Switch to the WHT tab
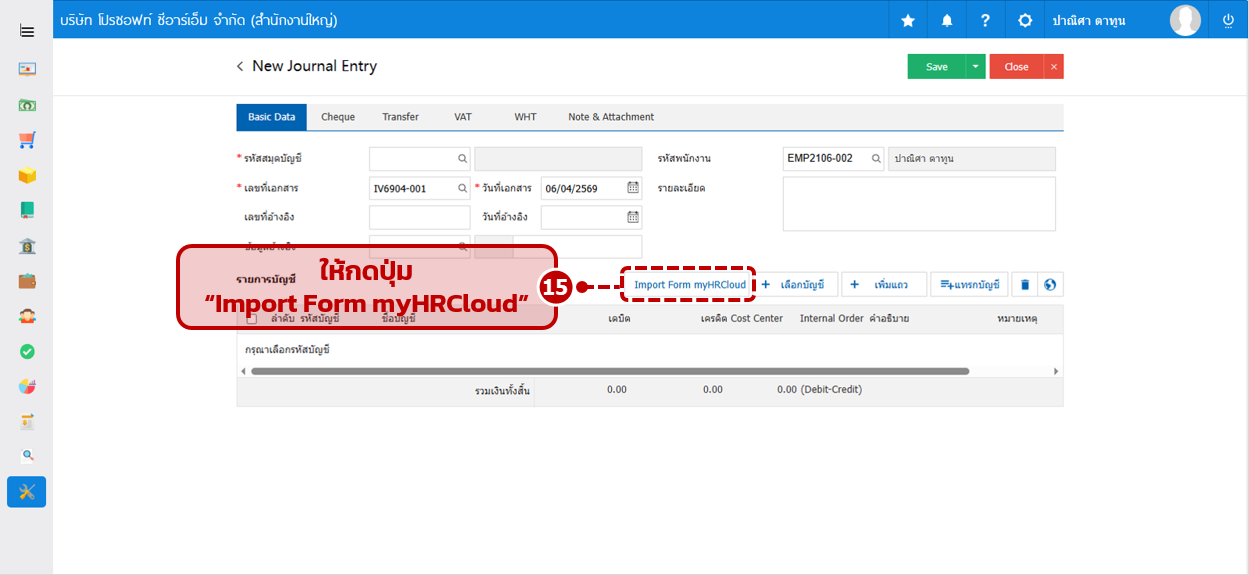 click(525, 117)
